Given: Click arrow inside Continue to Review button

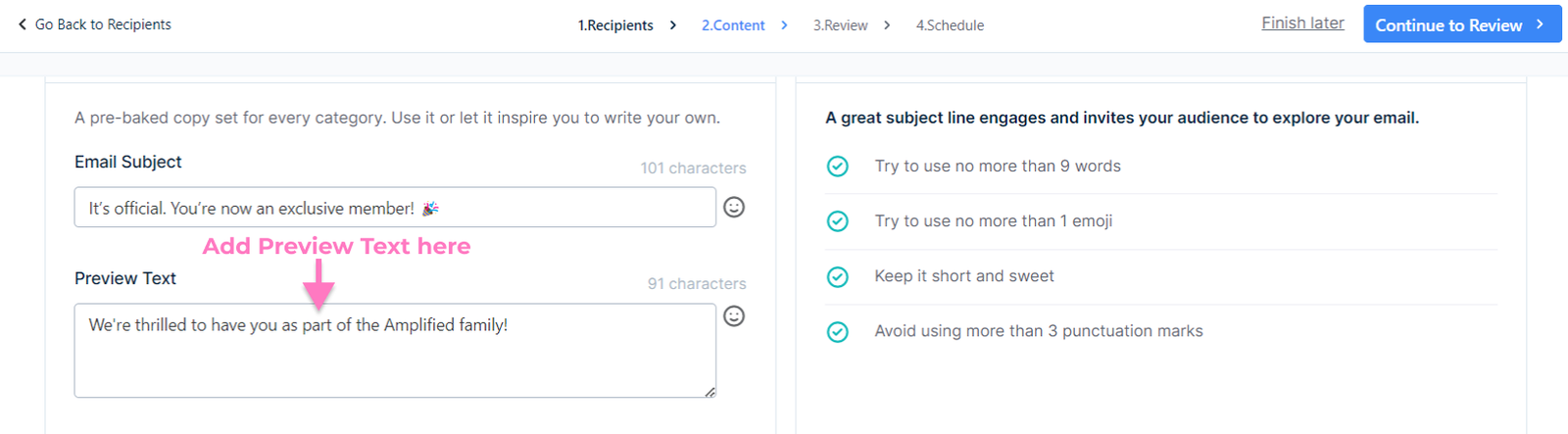Looking at the screenshot, I should [x=1540, y=24].
